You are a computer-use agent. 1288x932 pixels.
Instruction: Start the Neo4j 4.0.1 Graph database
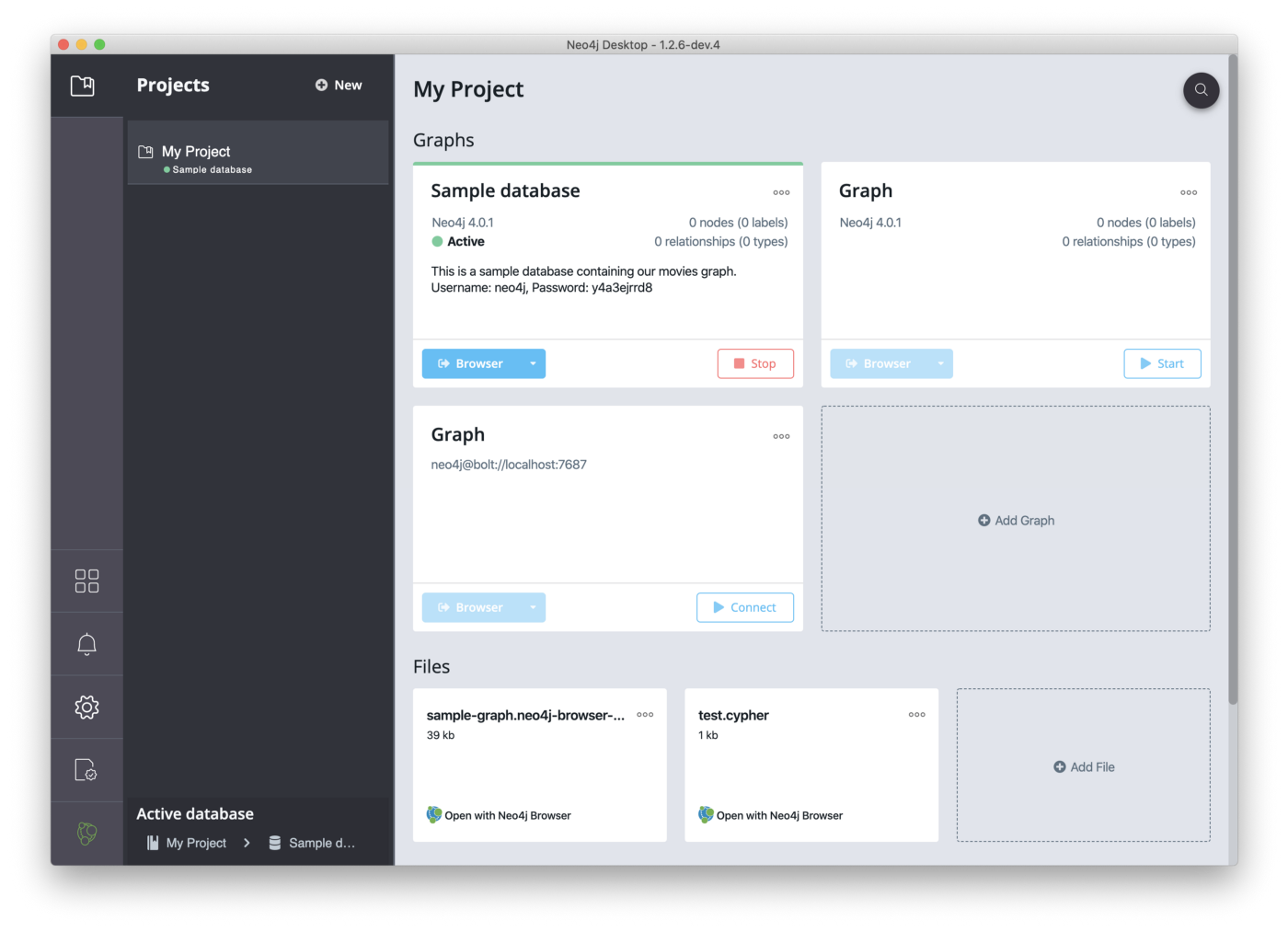pos(1162,363)
